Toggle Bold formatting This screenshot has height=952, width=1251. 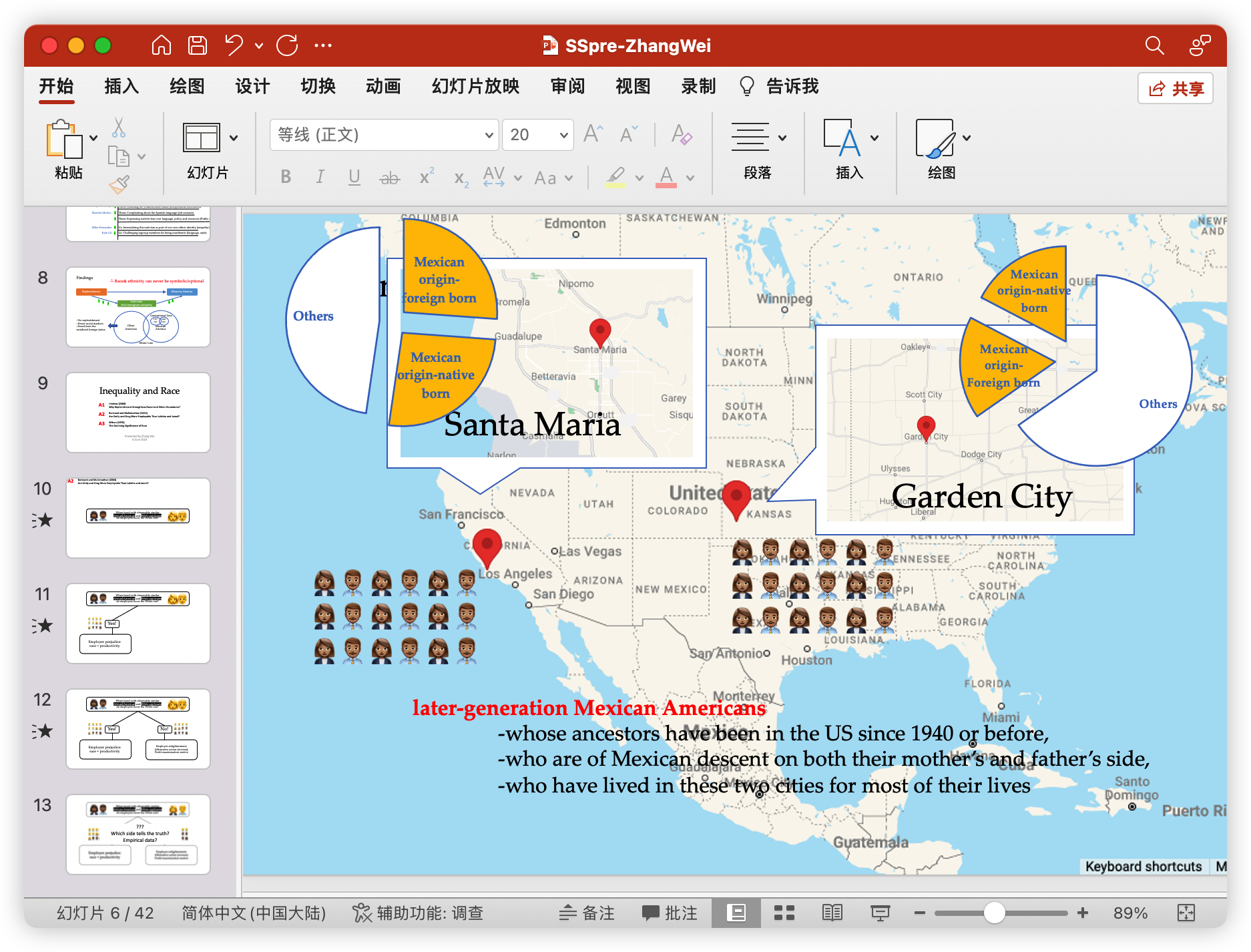(x=286, y=177)
